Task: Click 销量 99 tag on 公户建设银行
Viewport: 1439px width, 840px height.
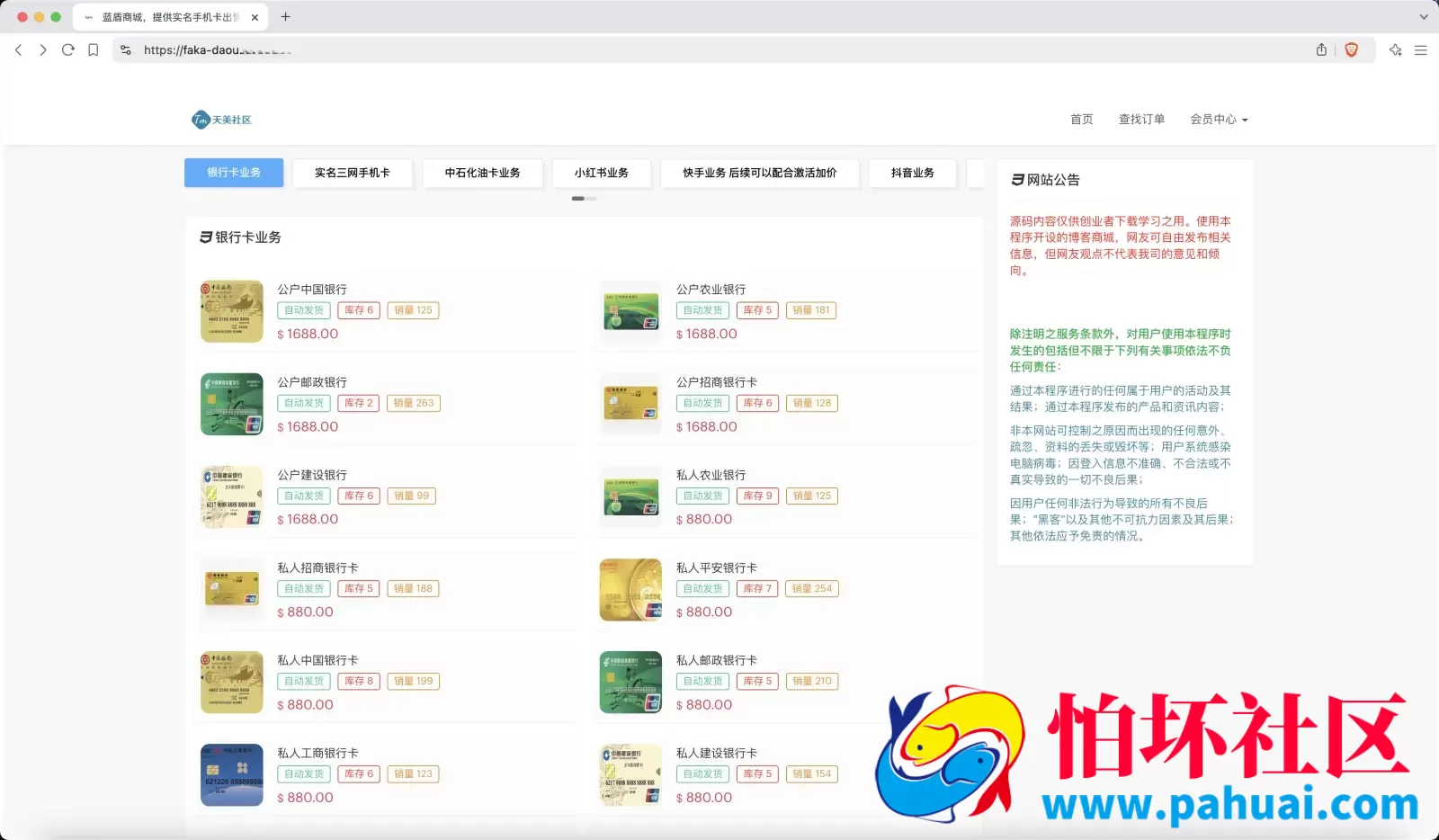Action: pos(412,496)
